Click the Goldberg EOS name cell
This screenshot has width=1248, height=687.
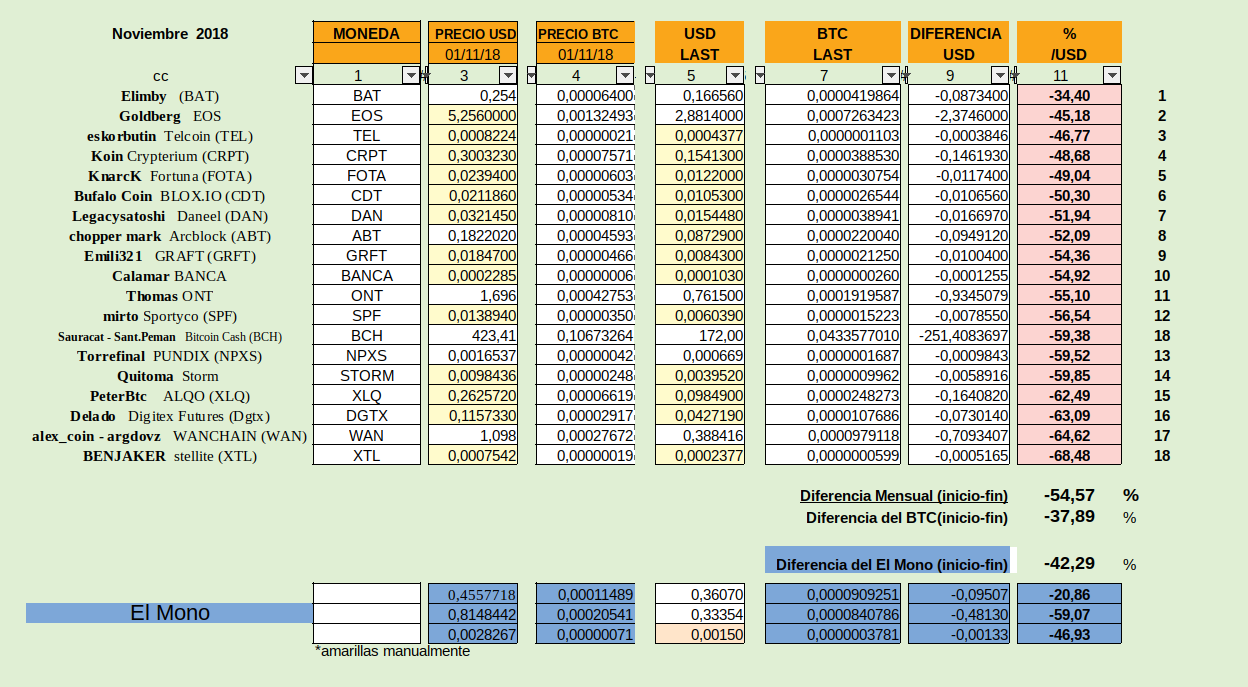170,116
